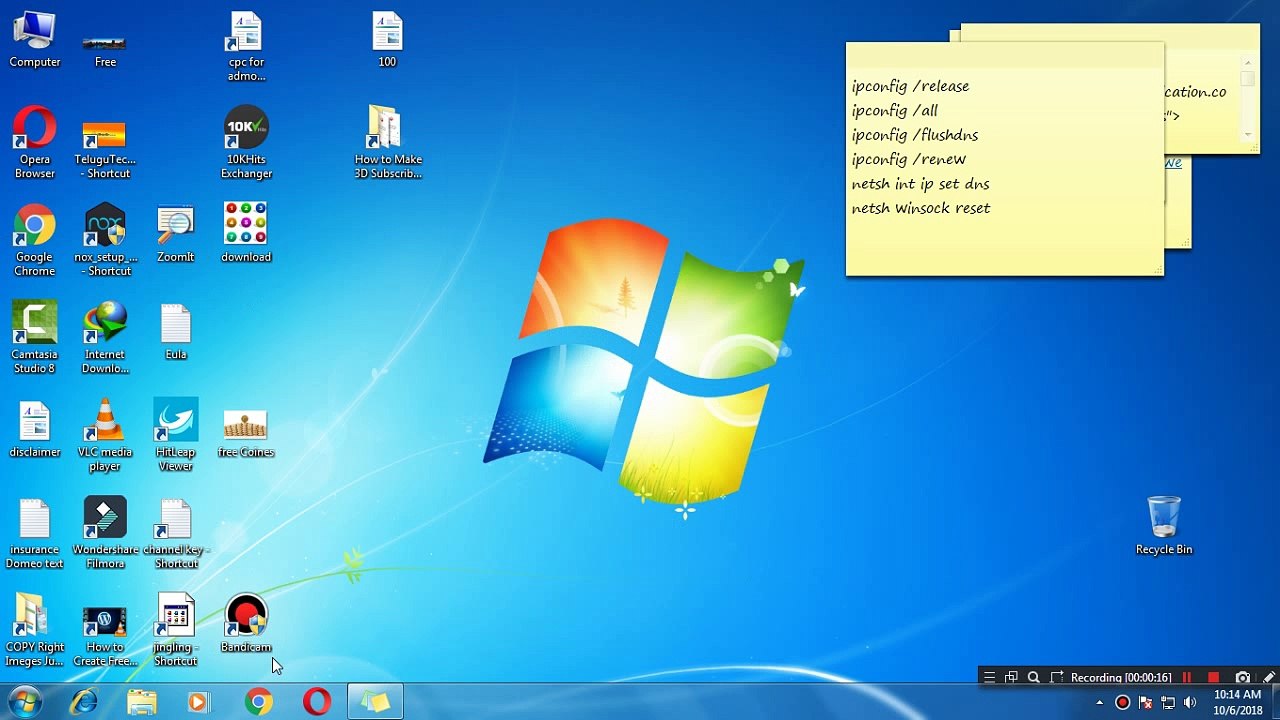
Task: Launch Google Chrome from desktop icon
Action: 35,240
